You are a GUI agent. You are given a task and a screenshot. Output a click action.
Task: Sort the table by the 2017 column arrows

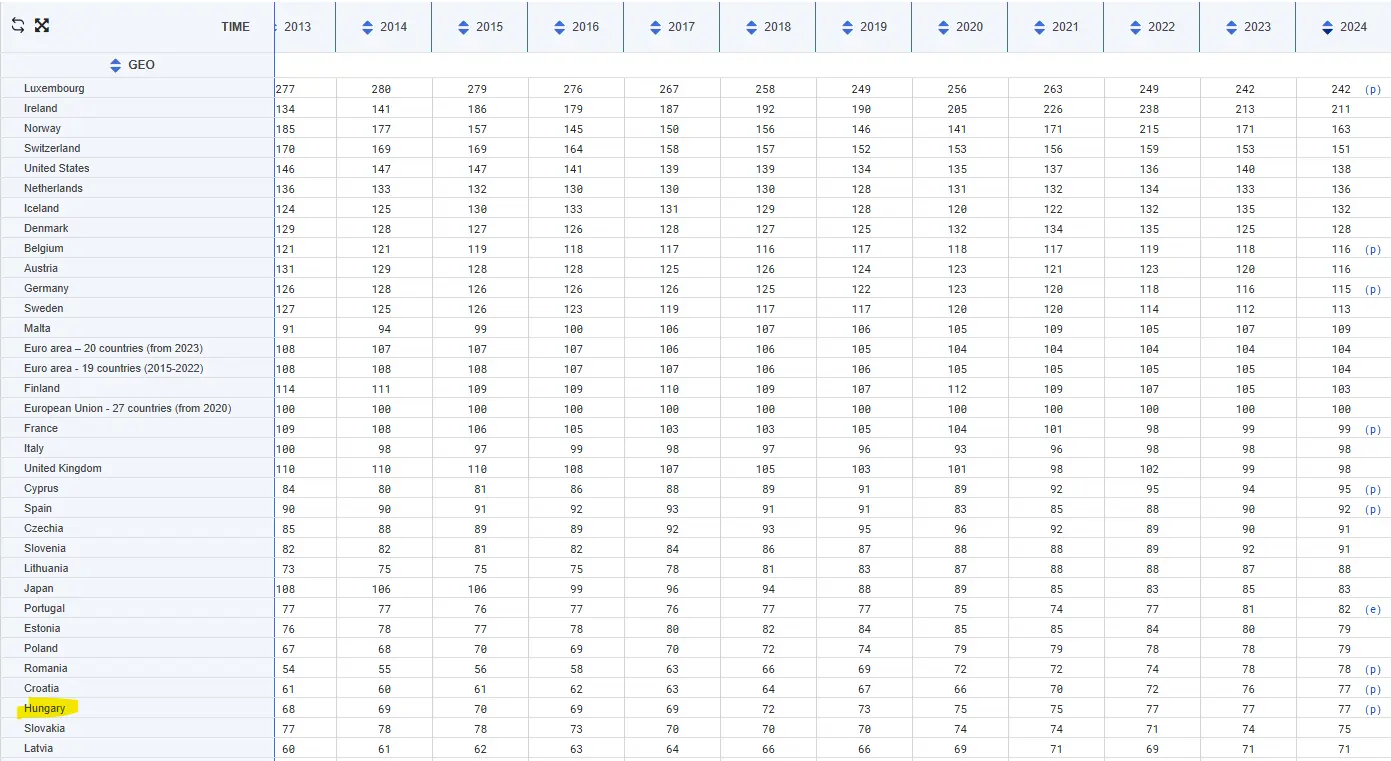tap(655, 27)
